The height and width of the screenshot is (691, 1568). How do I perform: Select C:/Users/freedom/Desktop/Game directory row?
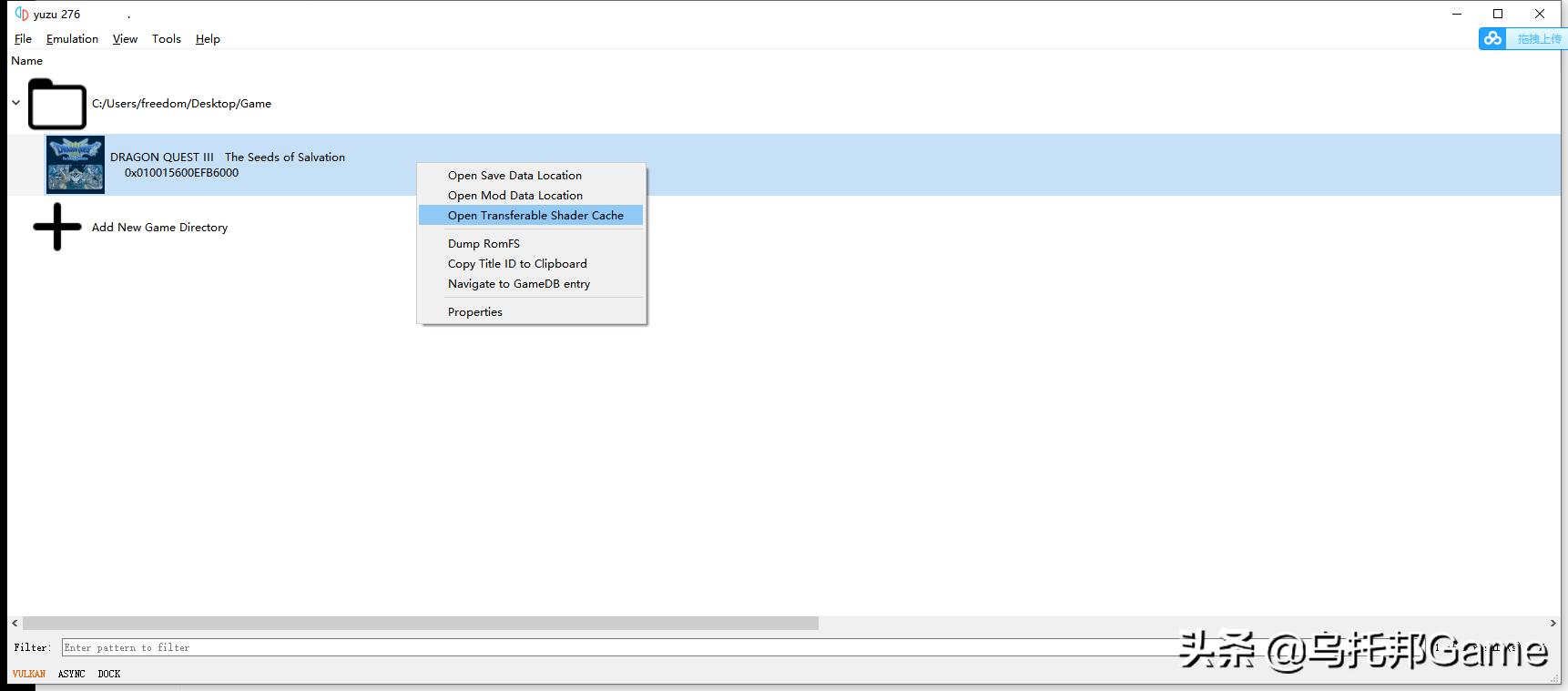pyautogui.click(x=784, y=104)
